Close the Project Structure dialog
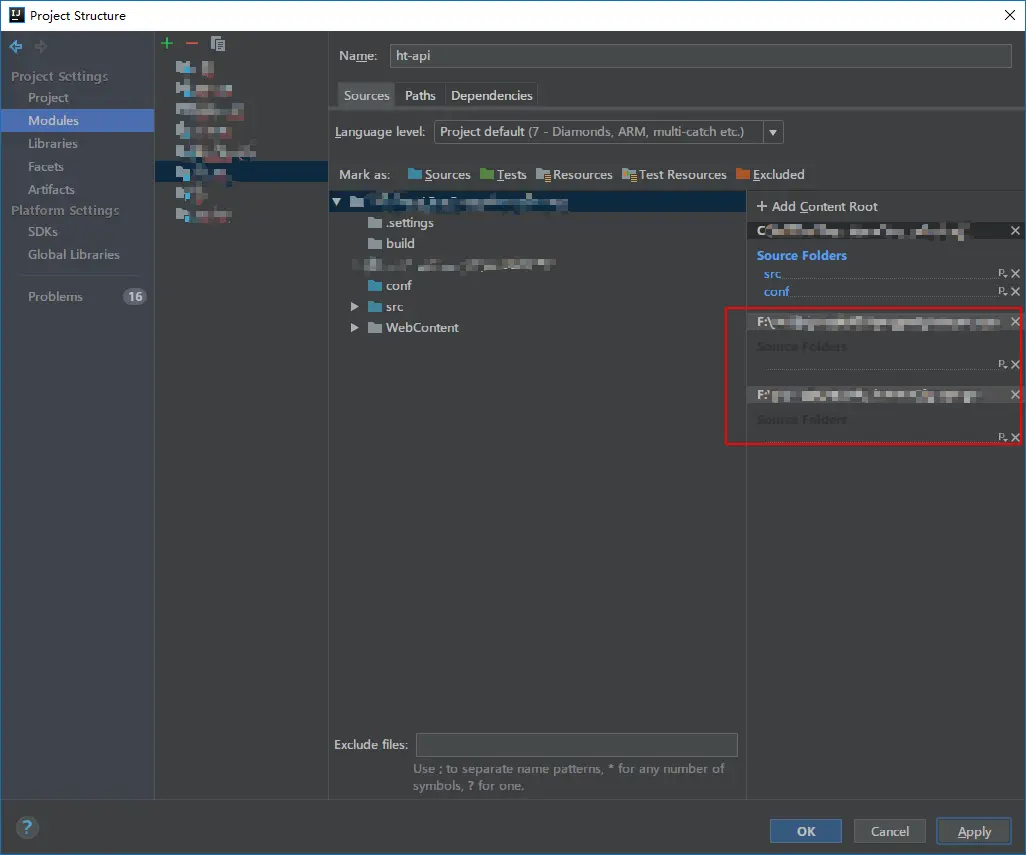The width and height of the screenshot is (1026, 855). coord(1010,15)
